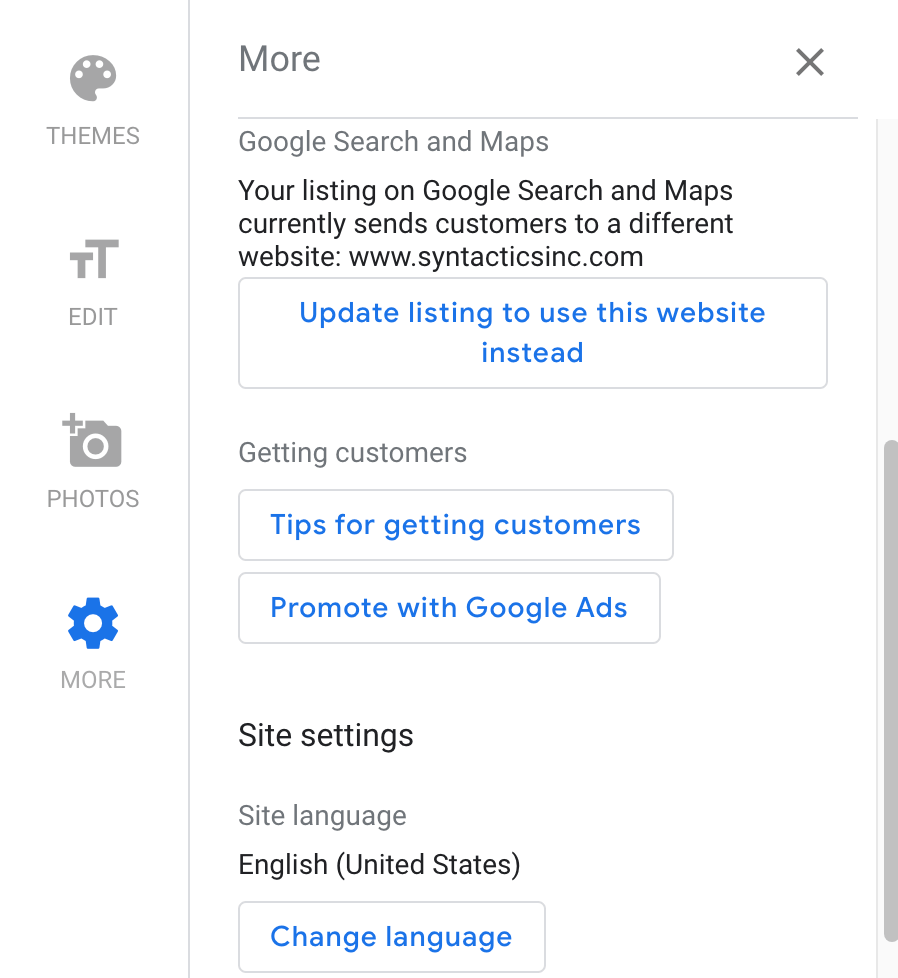The image size is (898, 978).
Task: Close the More panel
Action: tap(810, 62)
